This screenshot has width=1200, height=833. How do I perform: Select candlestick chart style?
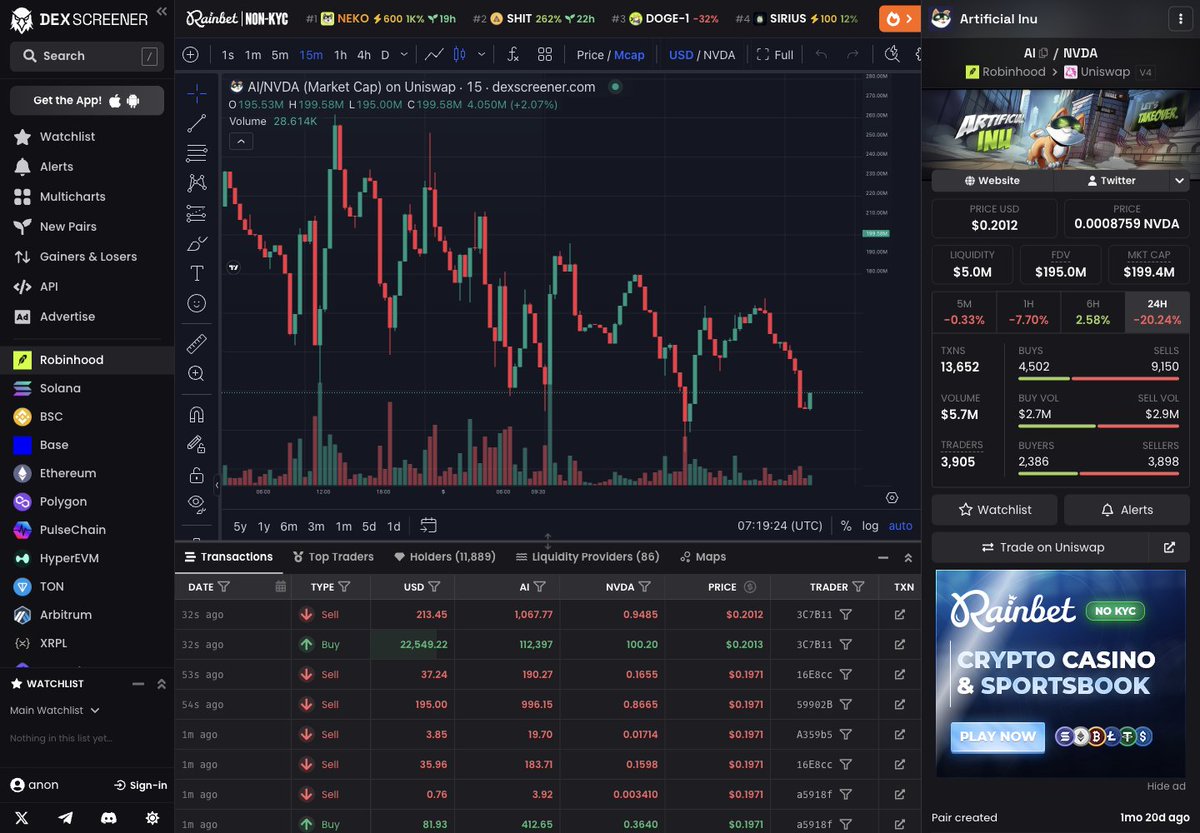tap(460, 55)
